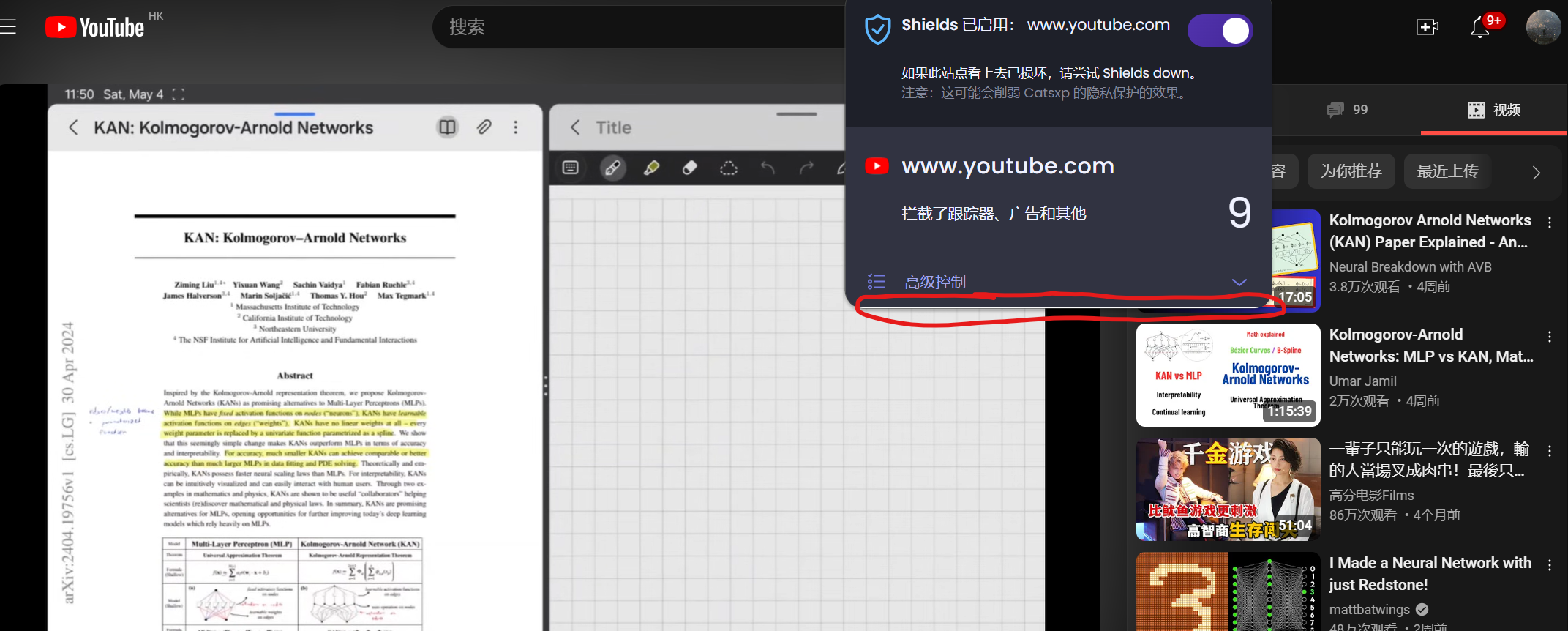This screenshot has width=1568, height=631.
Task: Click the advanced controls list icon
Action: pos(877,282)
